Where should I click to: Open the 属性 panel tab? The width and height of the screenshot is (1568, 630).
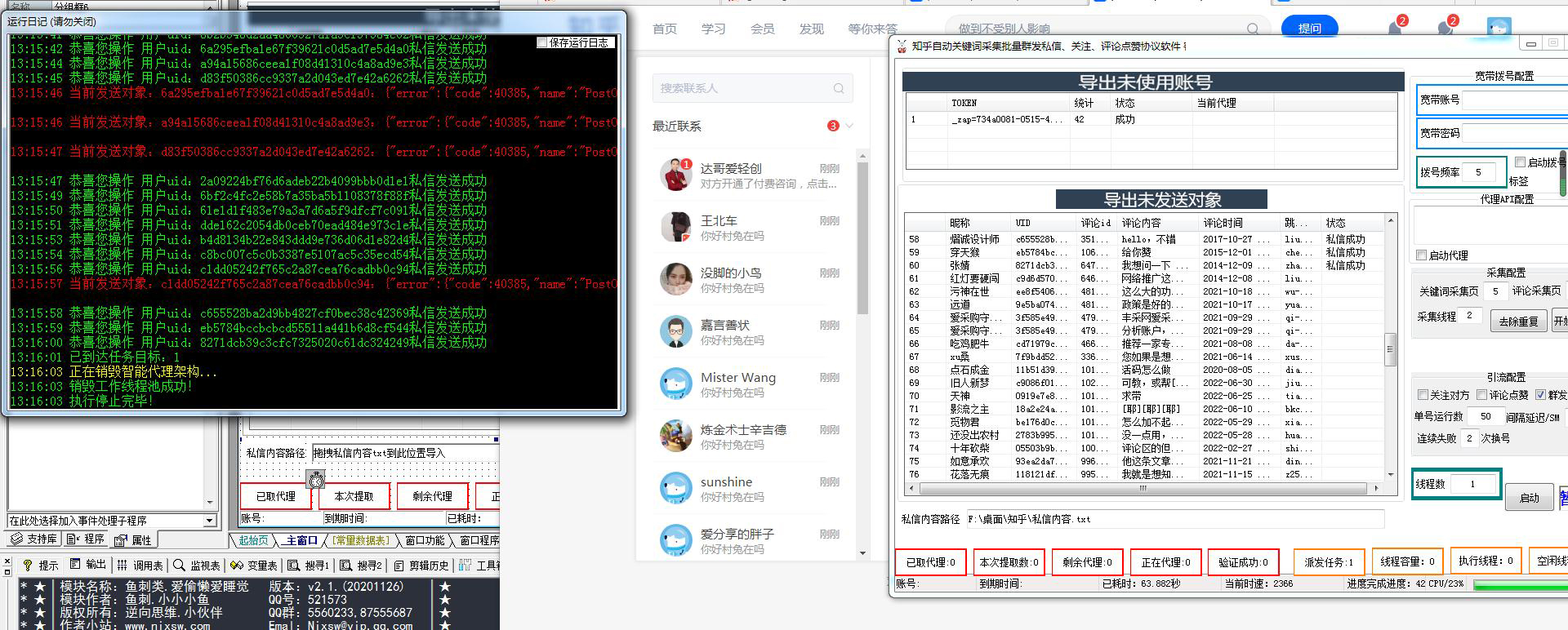click(133, 539)
